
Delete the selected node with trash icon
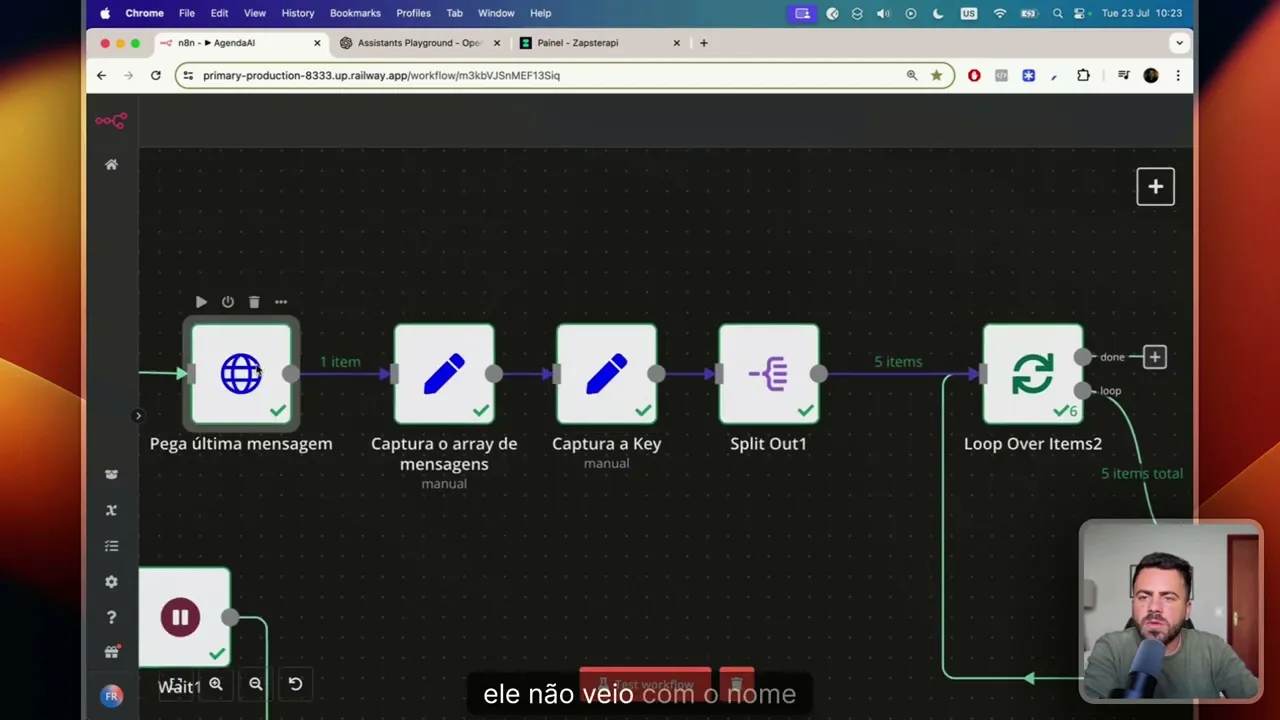coord(254,302)
